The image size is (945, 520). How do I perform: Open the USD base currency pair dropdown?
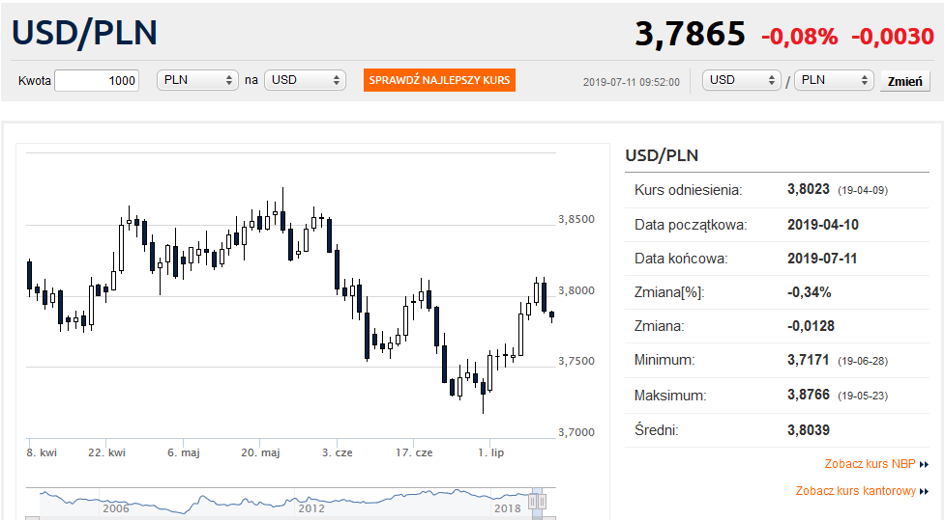click(x=741, y=80)
